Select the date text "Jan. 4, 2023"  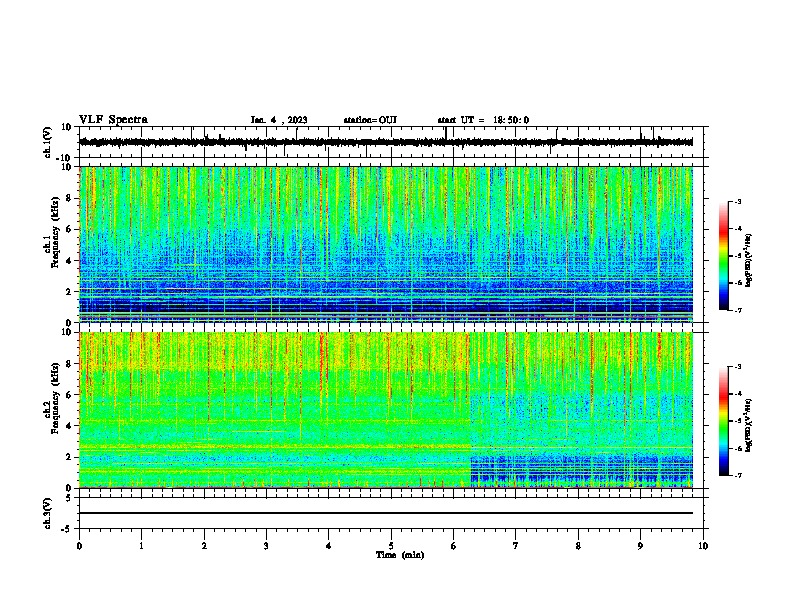pyautogui.click(x=279, y=120)
